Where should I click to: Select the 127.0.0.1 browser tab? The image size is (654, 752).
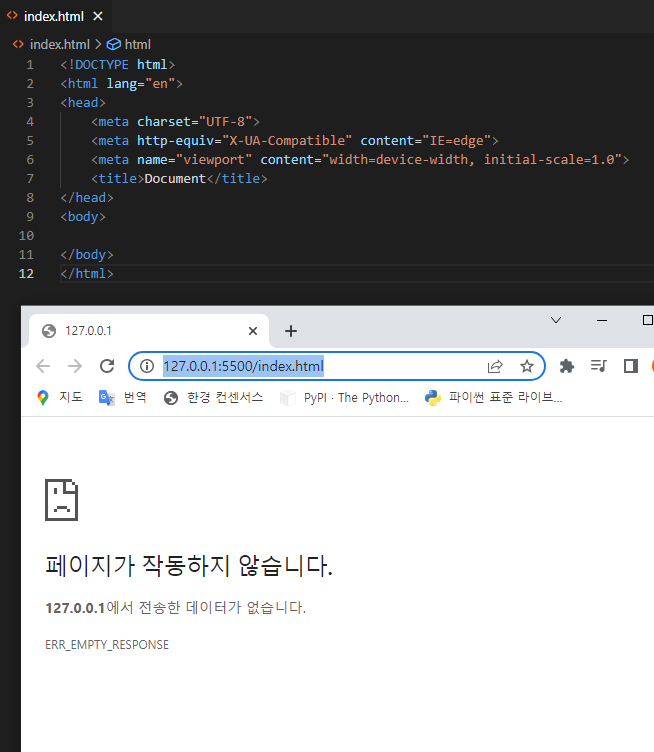[x=149, y=331]
